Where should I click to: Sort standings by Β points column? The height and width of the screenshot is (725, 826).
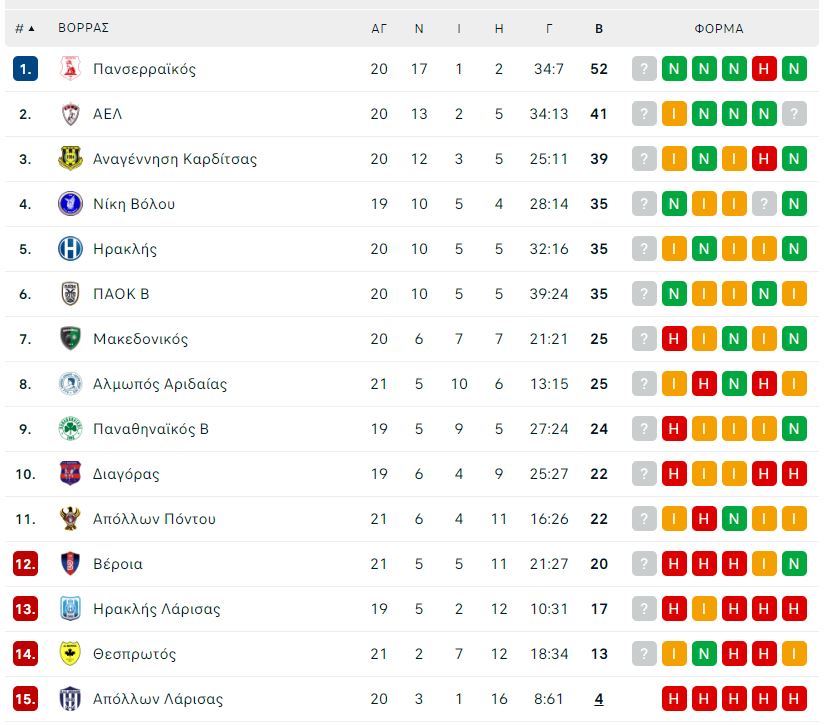[x=599, y=29]
